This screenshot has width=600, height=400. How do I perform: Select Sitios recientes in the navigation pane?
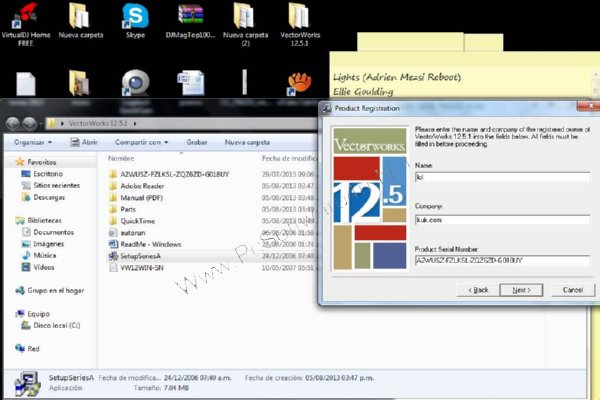51,185
